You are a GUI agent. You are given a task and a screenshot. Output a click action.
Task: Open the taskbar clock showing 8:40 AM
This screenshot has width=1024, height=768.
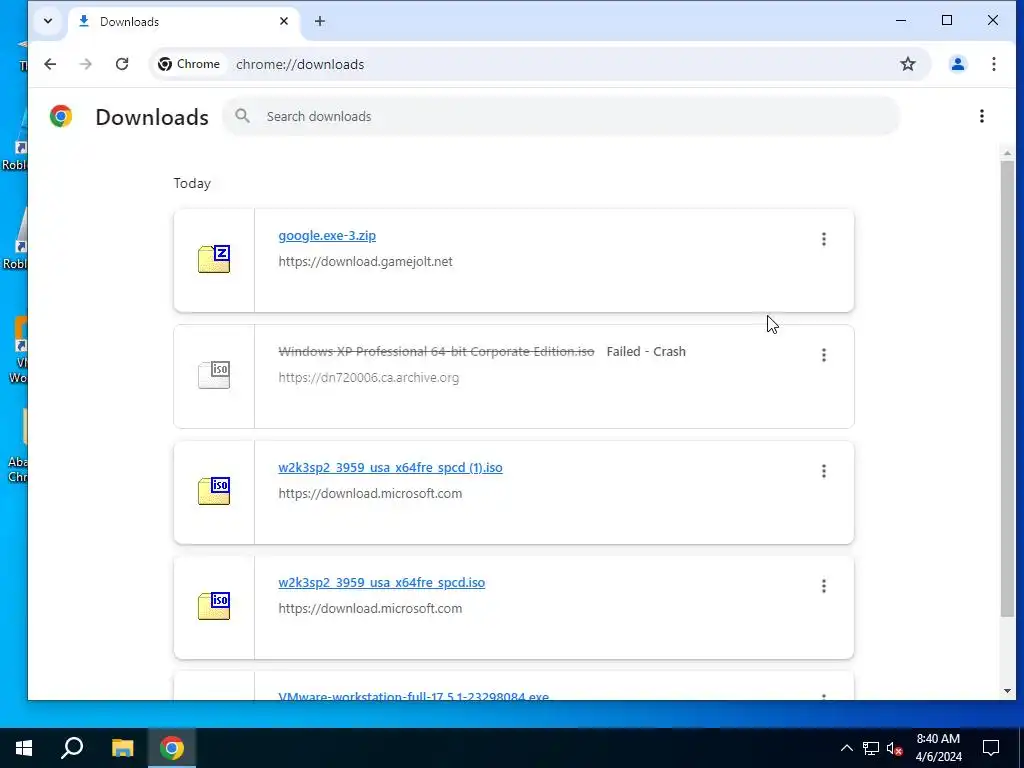(938, 748)
